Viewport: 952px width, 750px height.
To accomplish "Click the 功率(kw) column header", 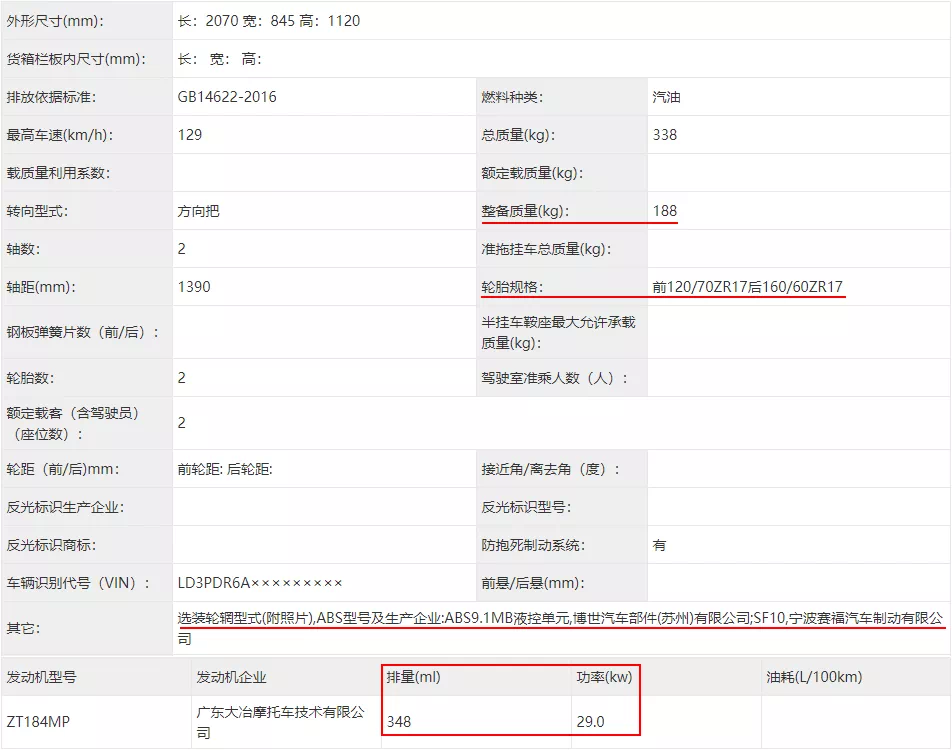I will tap(604, 677).
